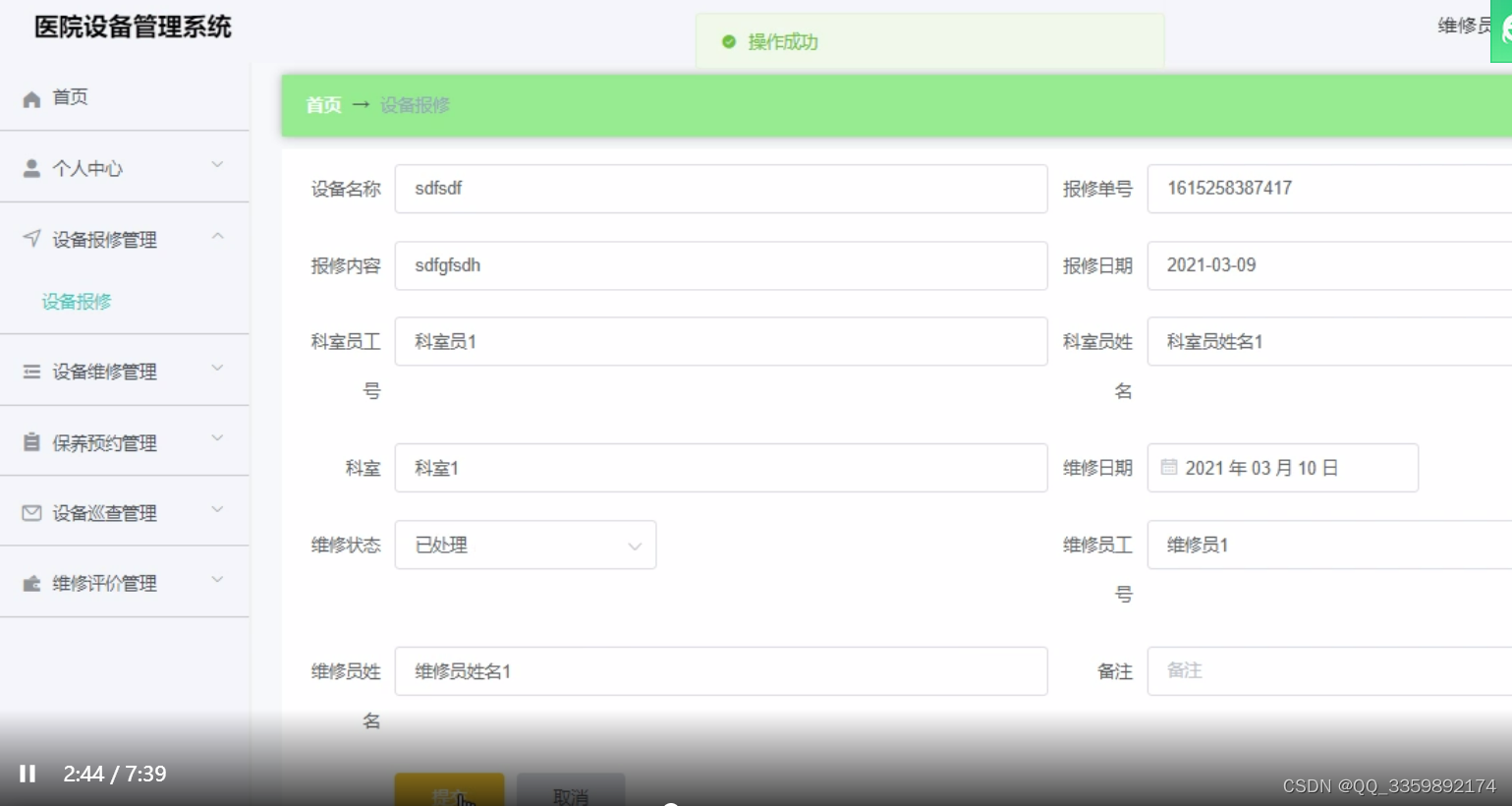Viewport: 1512px width, 806px height.
Task: Click the 首页 breadcrumb link
Action: pos(323,105)
